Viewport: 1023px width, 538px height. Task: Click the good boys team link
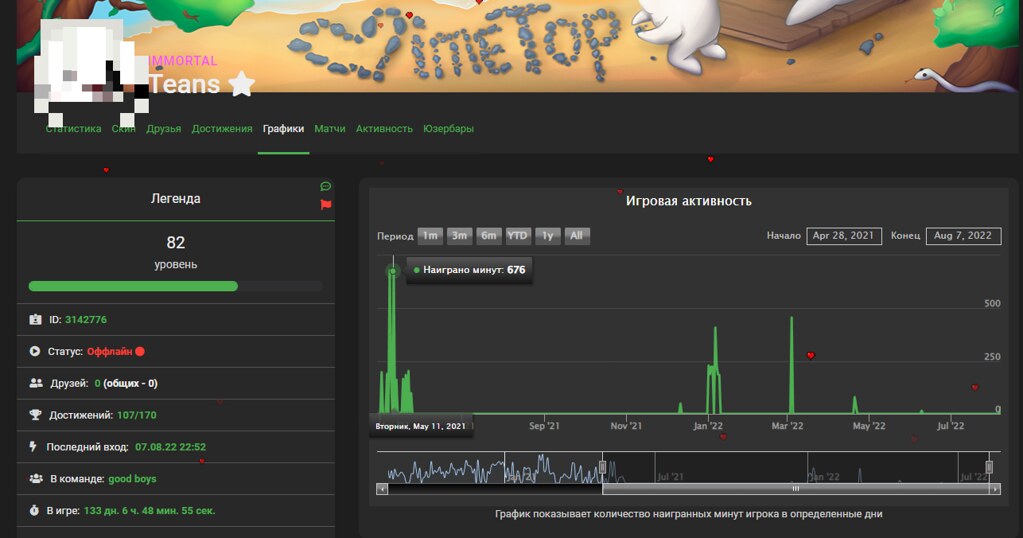click(133, 479)
